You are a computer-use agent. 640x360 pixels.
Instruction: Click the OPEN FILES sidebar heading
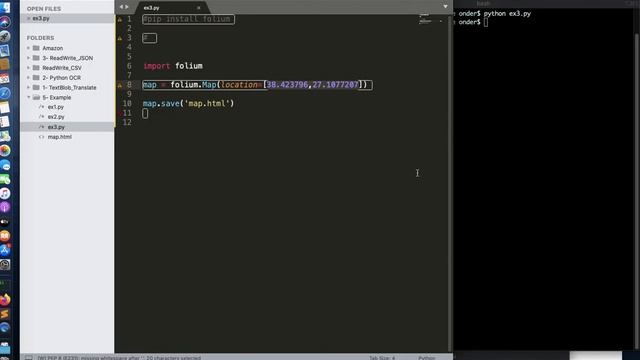(44, 9)
